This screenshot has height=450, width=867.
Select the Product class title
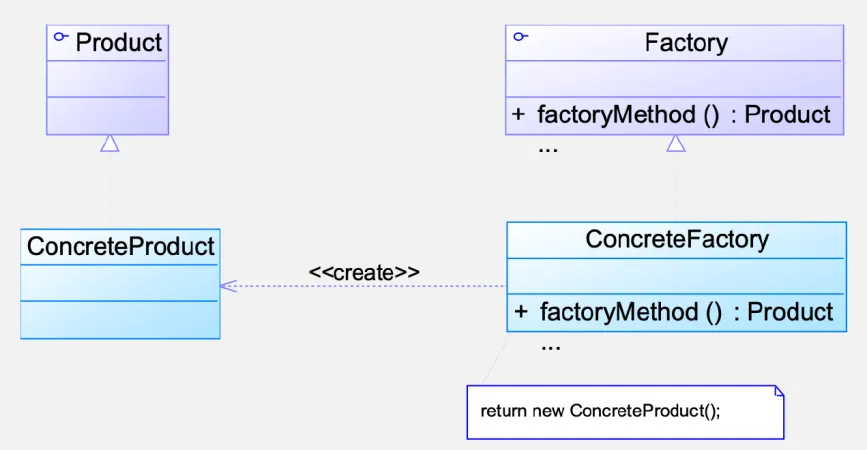pyautogui.click(x=119, y=43)
